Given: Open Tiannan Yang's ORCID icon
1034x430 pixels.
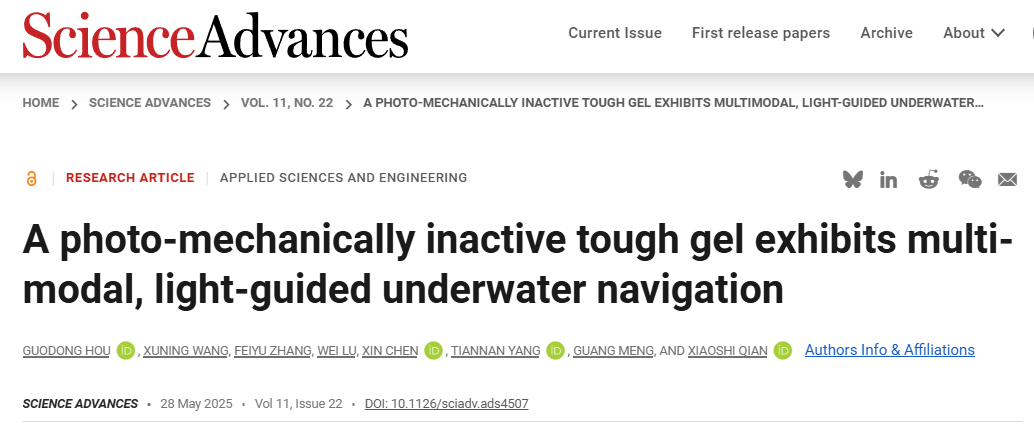Looking at the screenshot, I should coord(556,350).
